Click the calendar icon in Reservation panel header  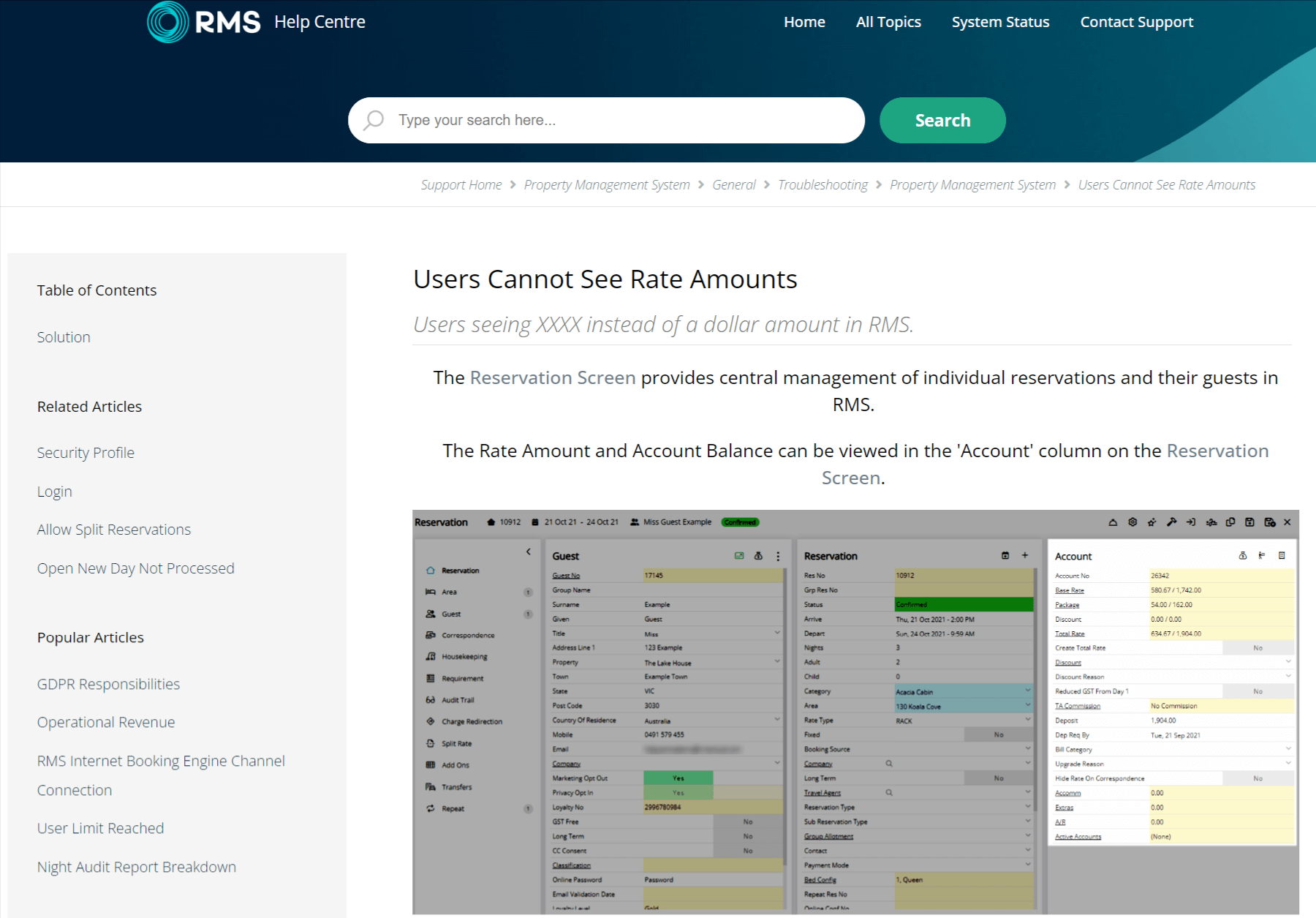[x=1005, y=556]
